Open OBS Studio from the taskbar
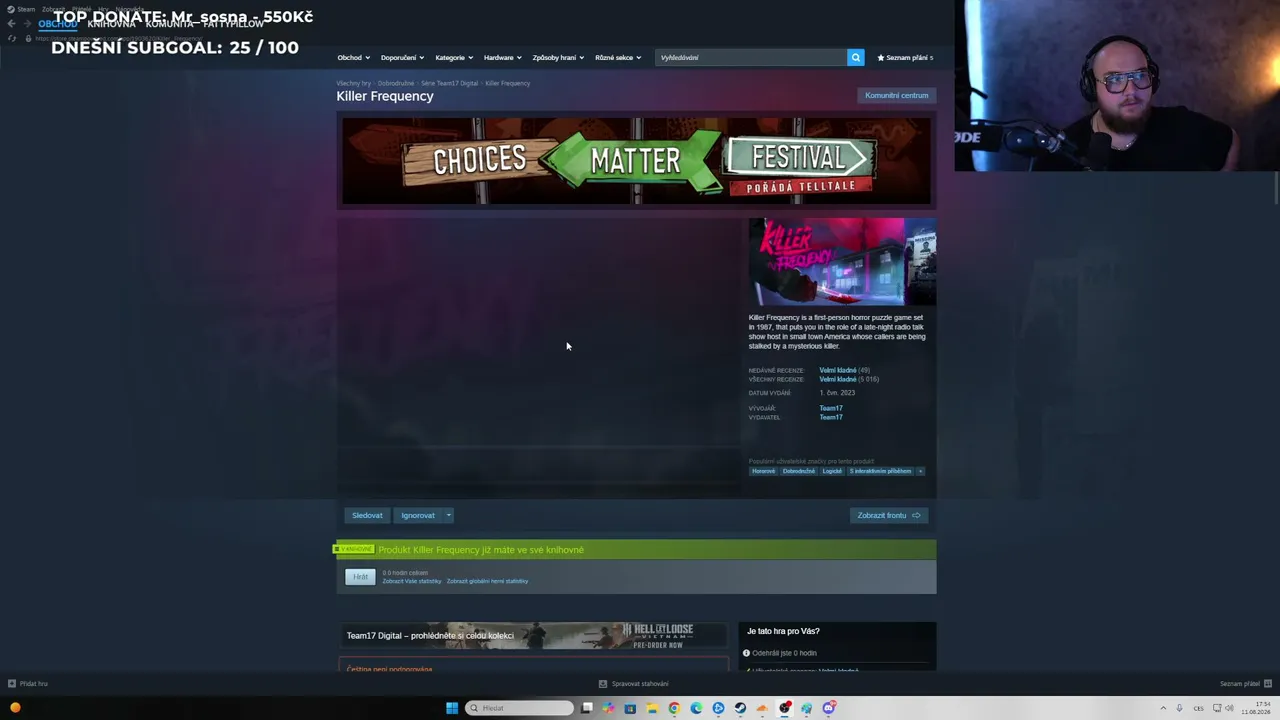 tap(784, 708)
